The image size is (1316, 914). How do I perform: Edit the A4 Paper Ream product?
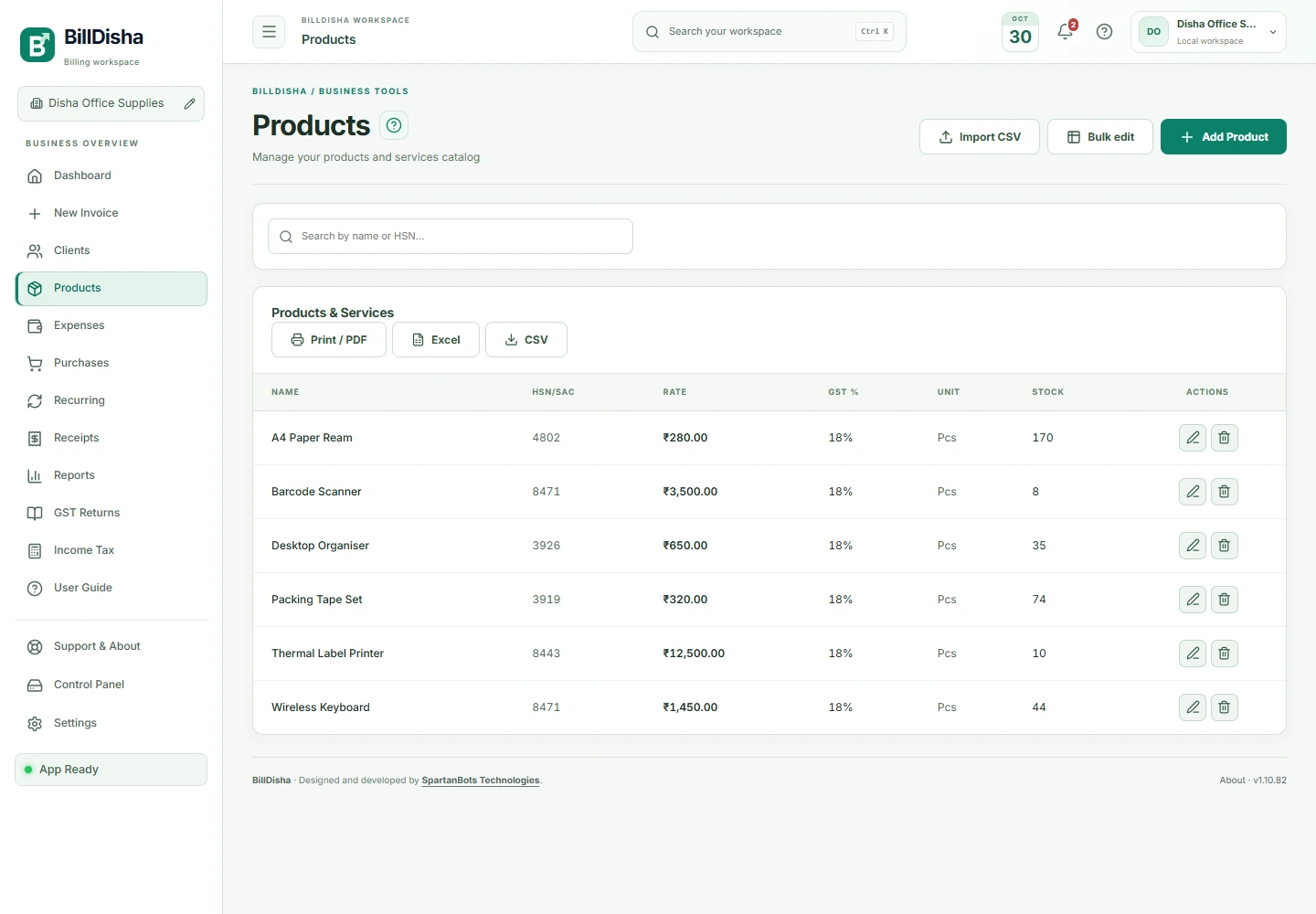[x=1193, y=438]
